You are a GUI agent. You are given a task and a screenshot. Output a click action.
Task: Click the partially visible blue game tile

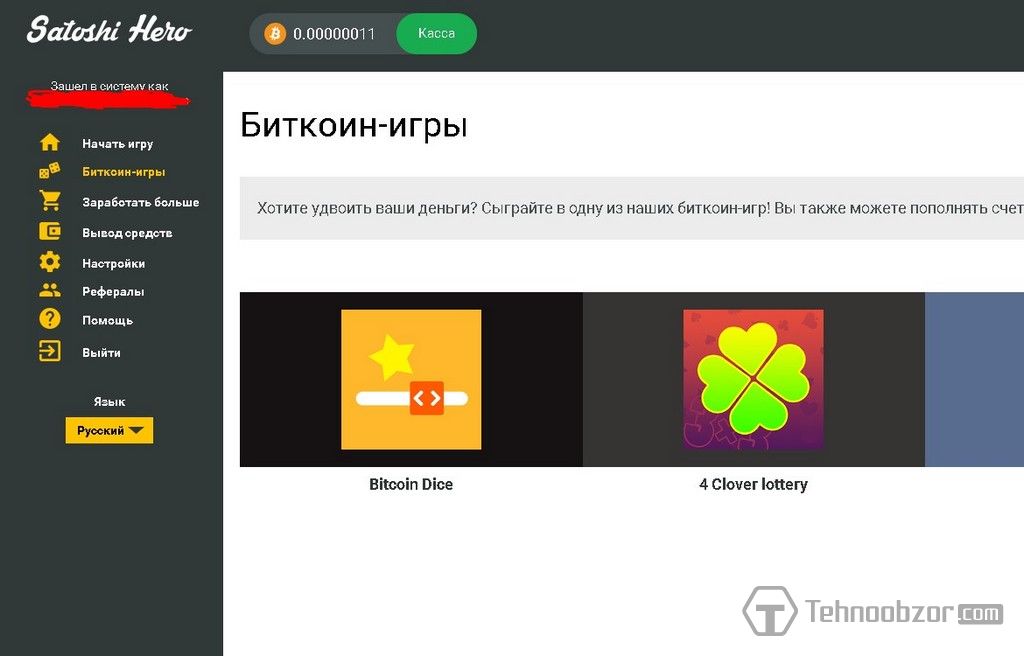(x=974, y=379)
